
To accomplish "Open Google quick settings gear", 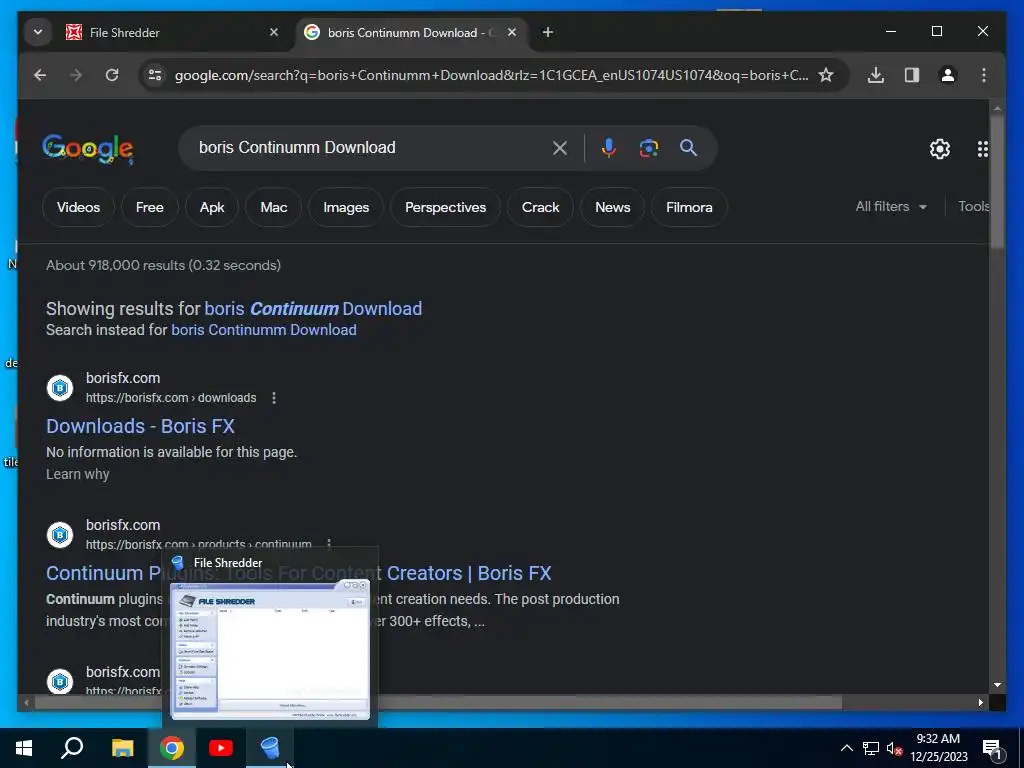I will click(940, 149).
